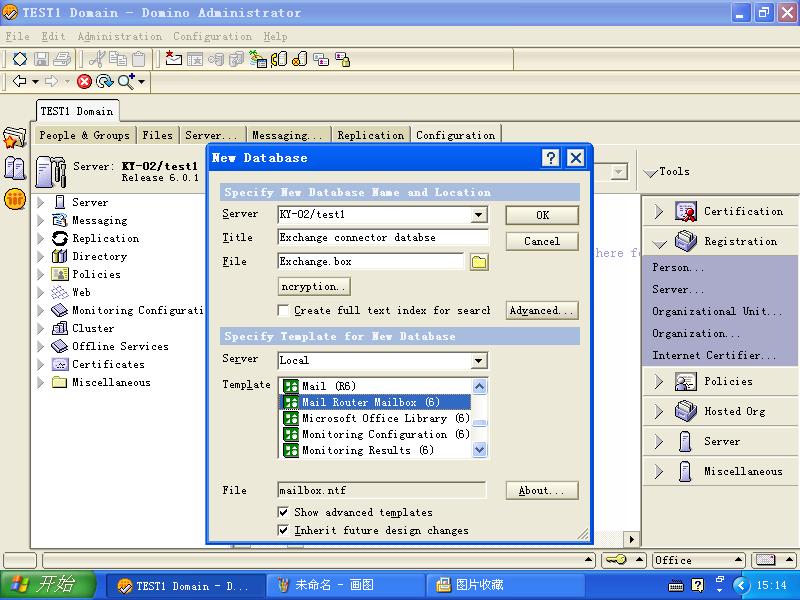800x600 pixels.
Task: Click the key icon in the status bar
Action: click(x=615, y=560)
